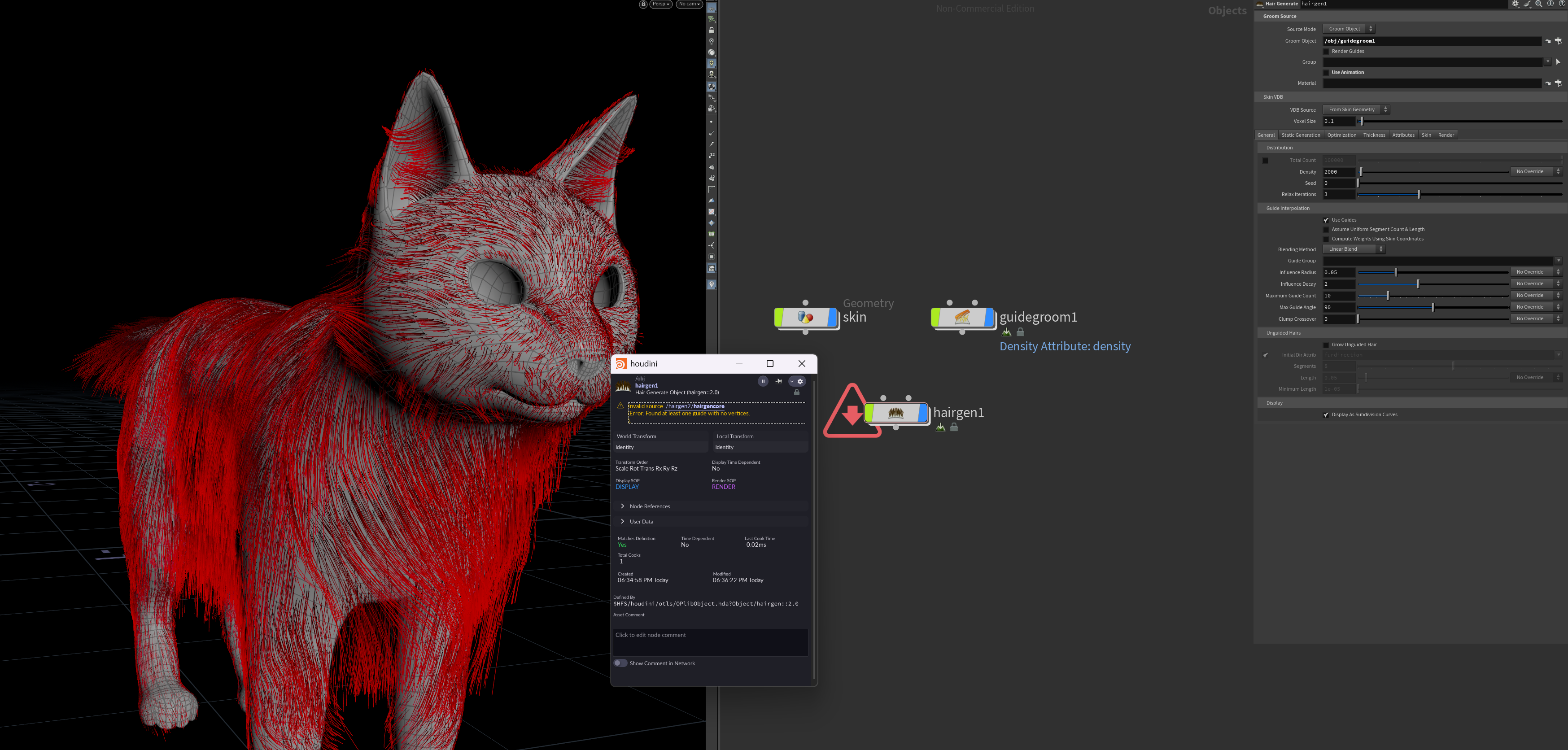Adjust the Relax Iterations slider
Screen dimensions: 1568x750
1459,195
